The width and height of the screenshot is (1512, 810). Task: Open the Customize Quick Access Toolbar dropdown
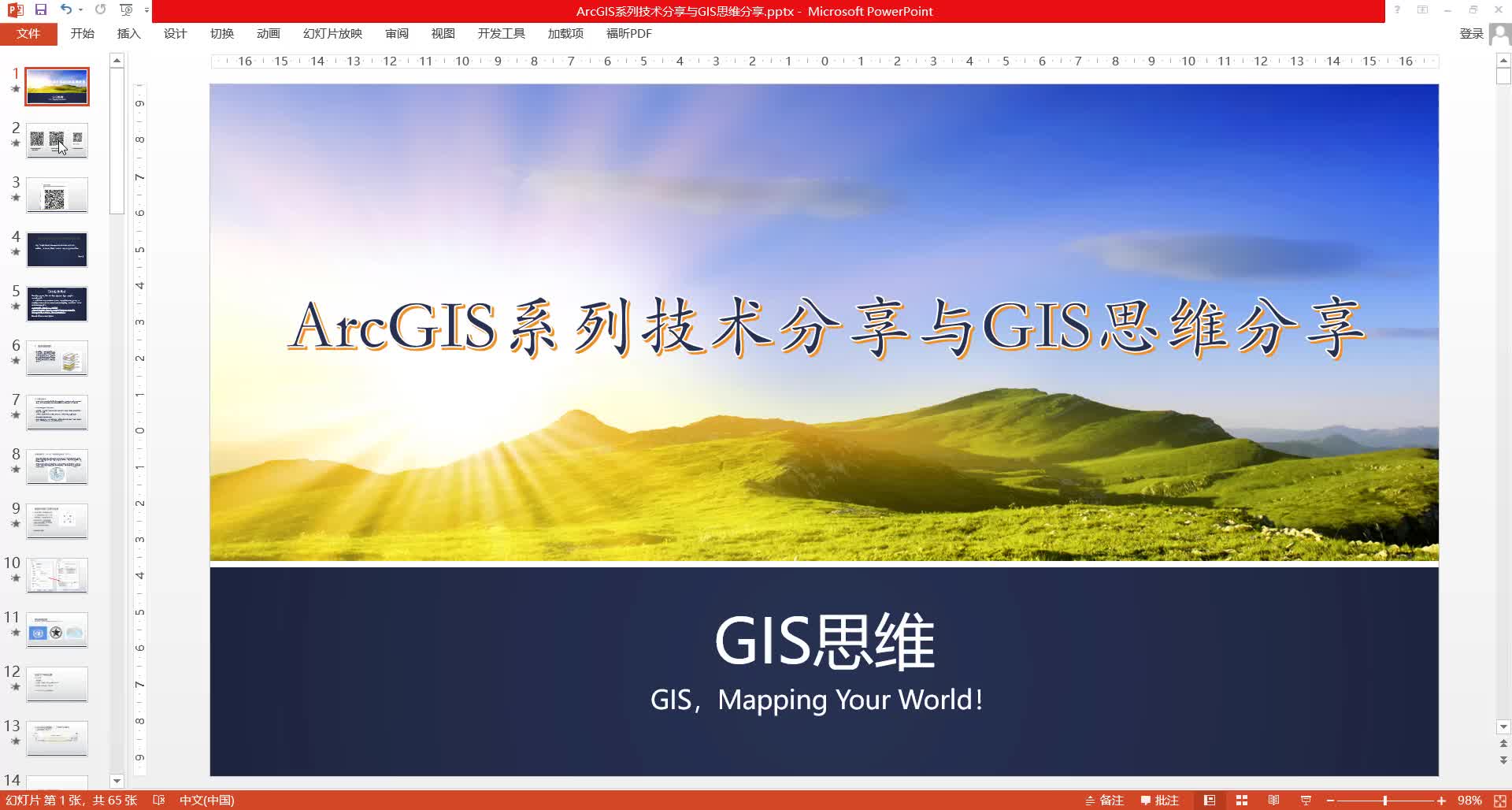pos(146,10)
